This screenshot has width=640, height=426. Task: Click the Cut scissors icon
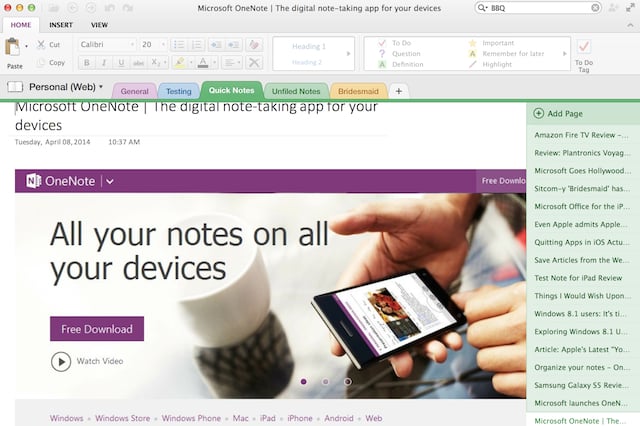[41, 44]
